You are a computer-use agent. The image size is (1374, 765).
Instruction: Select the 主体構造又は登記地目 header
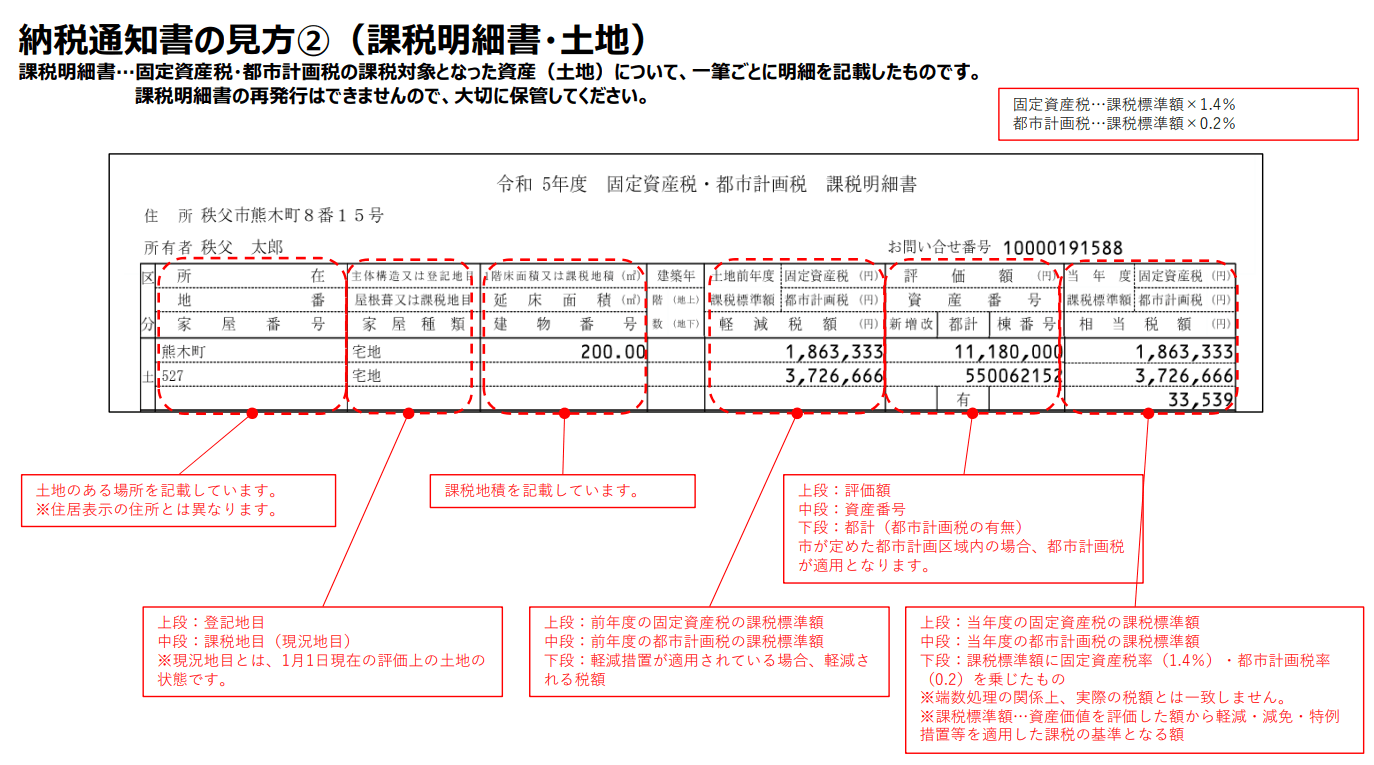(411, 275)
